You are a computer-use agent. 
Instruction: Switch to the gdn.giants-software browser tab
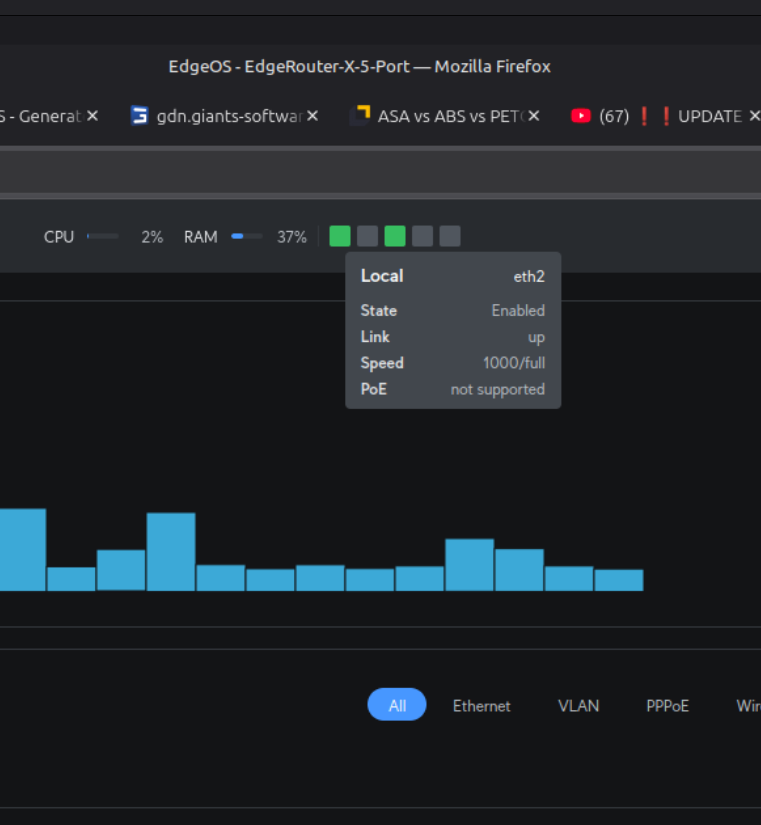[229, 116]
